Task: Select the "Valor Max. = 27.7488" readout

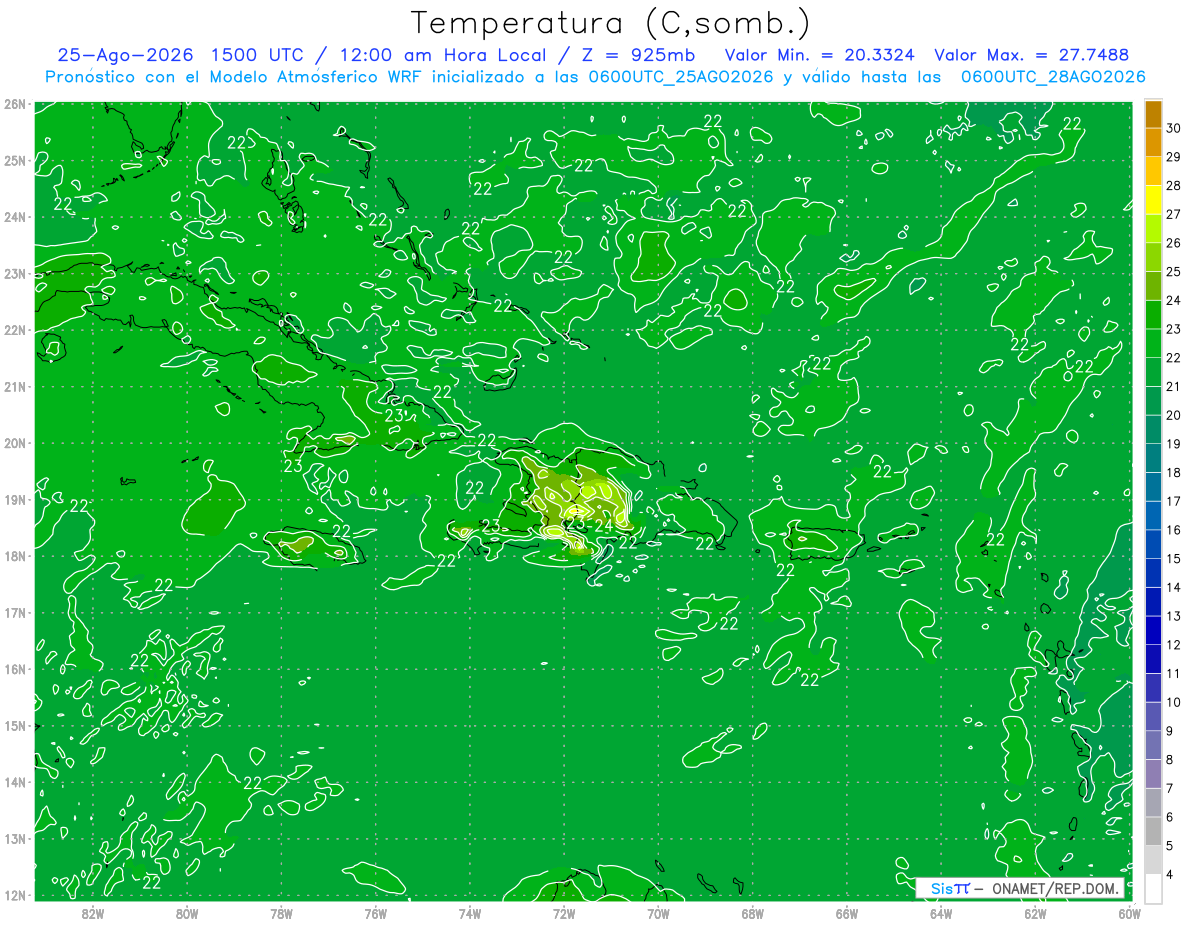Action: 1031,55
